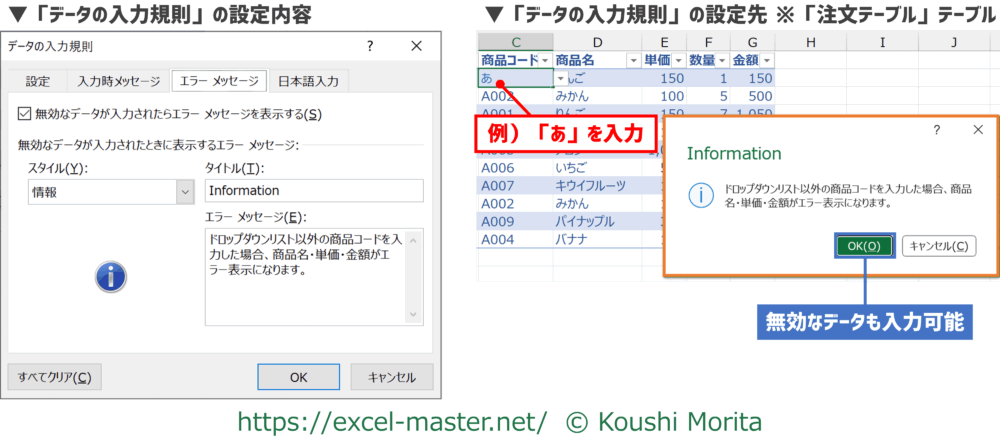Switch to the 入力時メッセージ tab
1000x442 pixels.
click(x=118, y=81)
